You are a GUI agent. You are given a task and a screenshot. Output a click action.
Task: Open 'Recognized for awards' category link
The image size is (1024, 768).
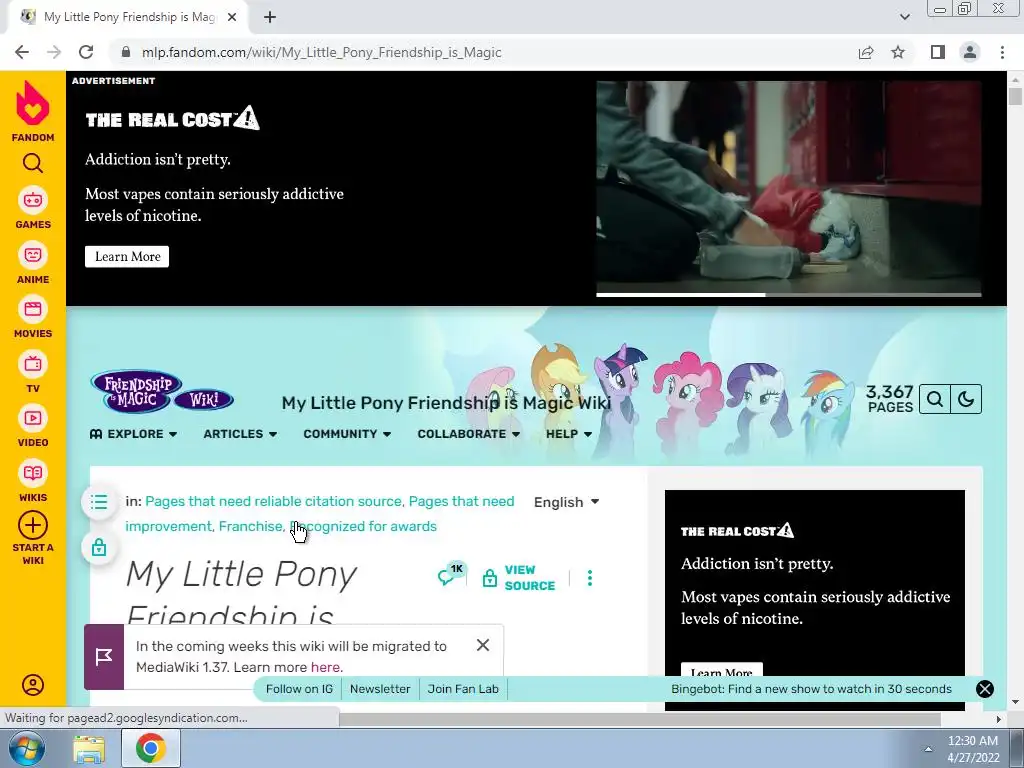click(x=363, y=526)
